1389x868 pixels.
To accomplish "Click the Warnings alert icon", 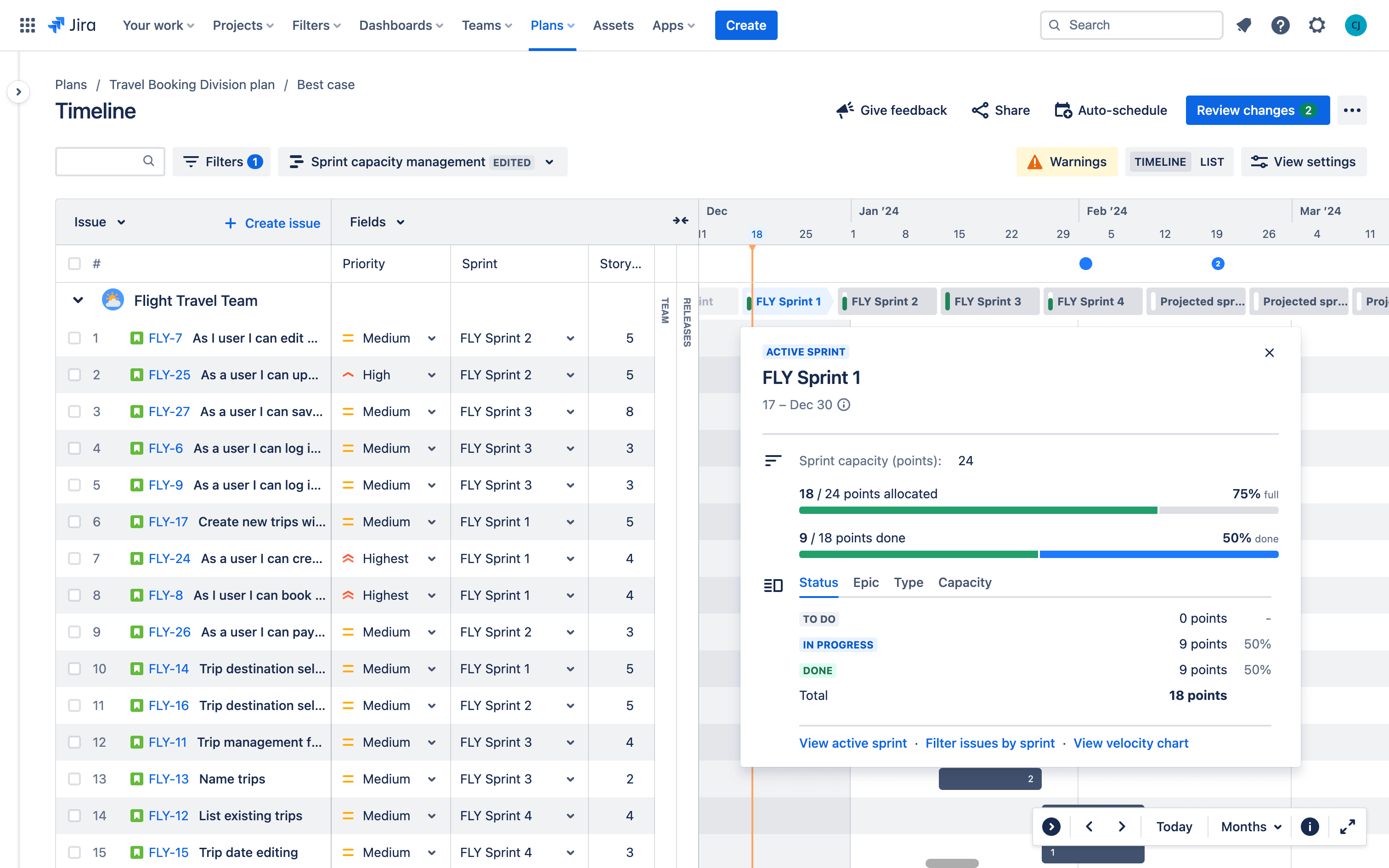I will pyautogui.click(x=1035, y=161).
